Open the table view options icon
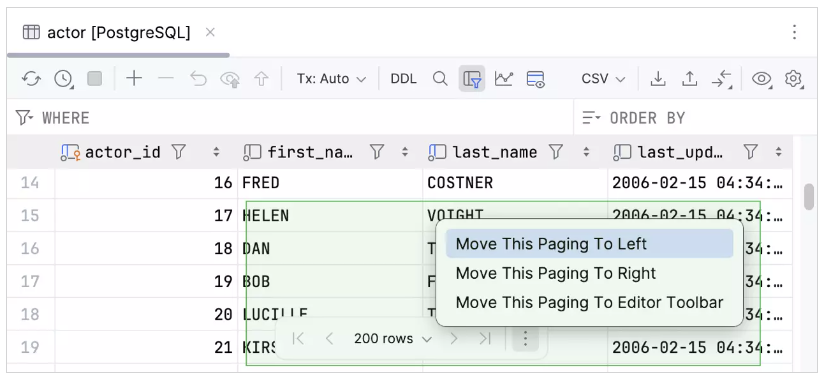823x380 pixels. pyautogui.click(x=536, y=79)
